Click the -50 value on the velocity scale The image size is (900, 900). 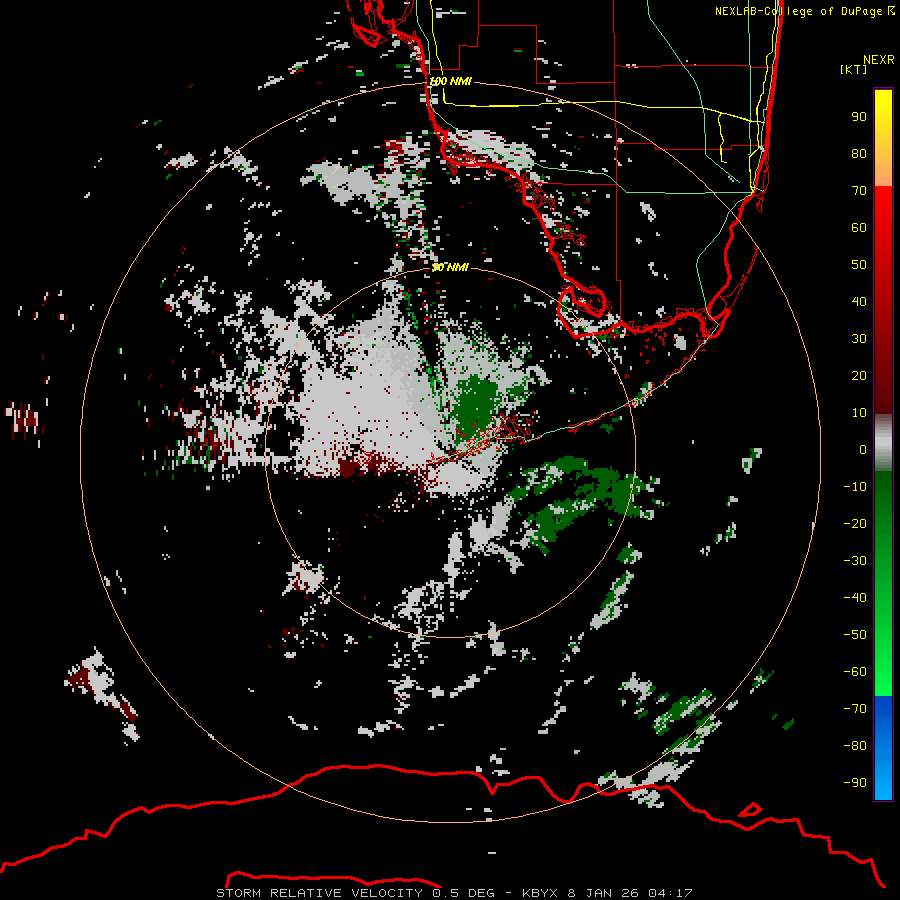855,635
